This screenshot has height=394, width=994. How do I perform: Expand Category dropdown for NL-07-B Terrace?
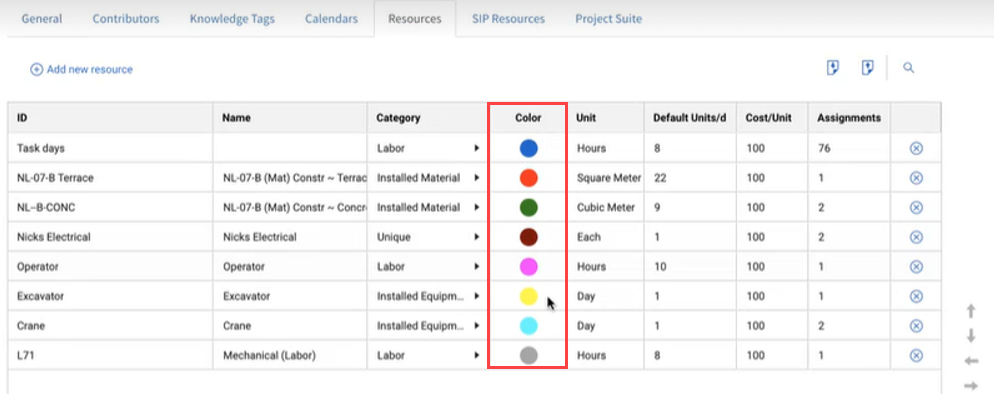(x=476, y=178)
